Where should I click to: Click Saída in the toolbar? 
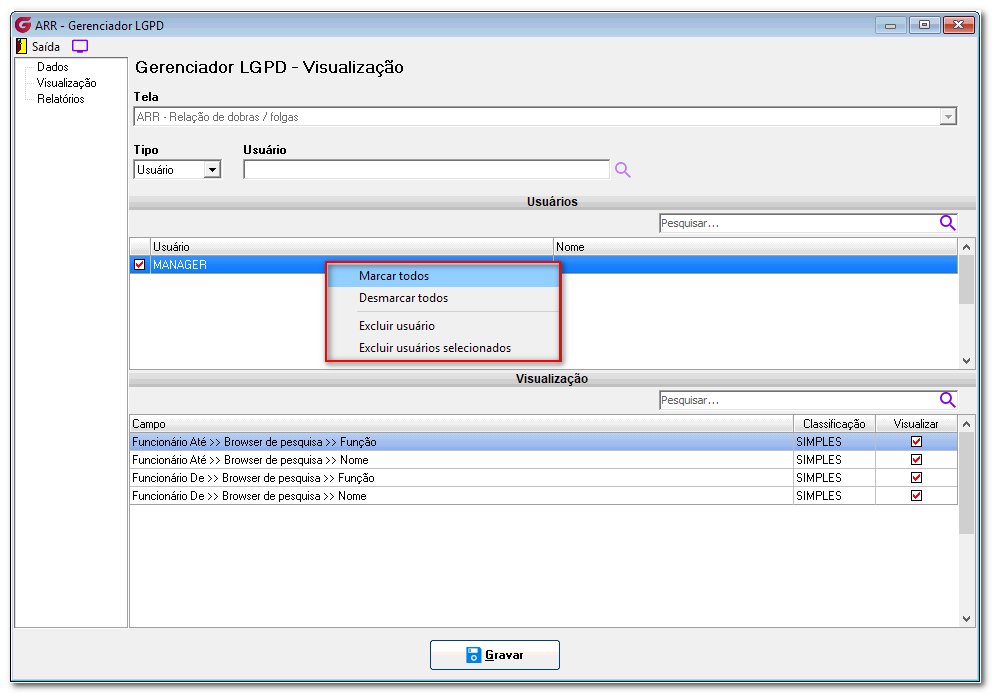tap(46, 47)
